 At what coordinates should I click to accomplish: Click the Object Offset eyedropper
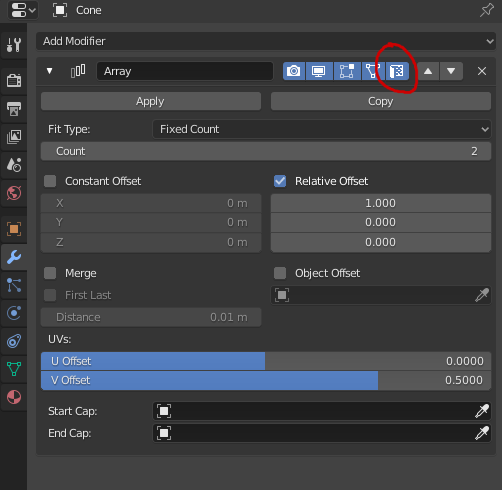pos(482,295)
